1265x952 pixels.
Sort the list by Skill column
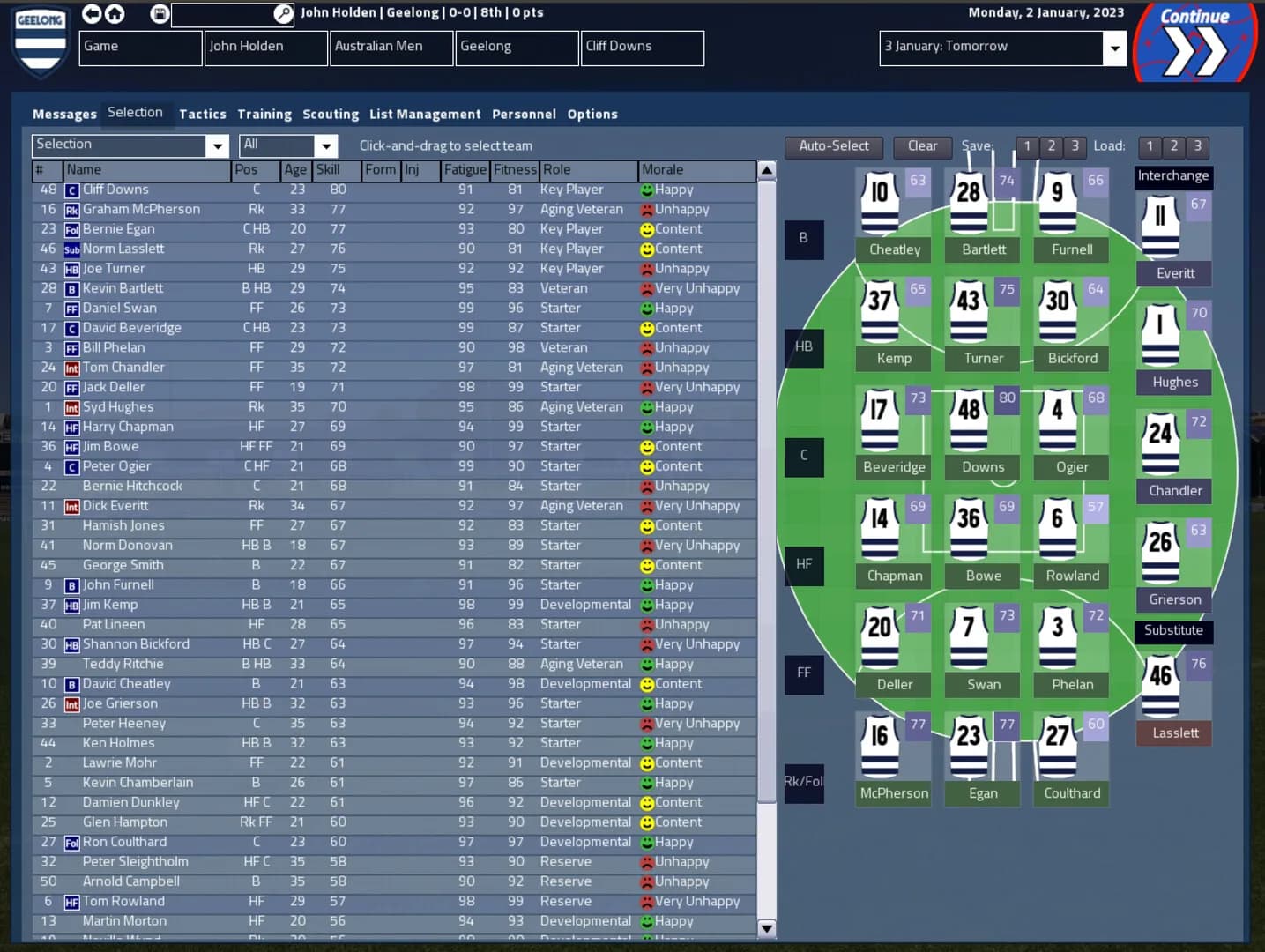click(338, 170)
